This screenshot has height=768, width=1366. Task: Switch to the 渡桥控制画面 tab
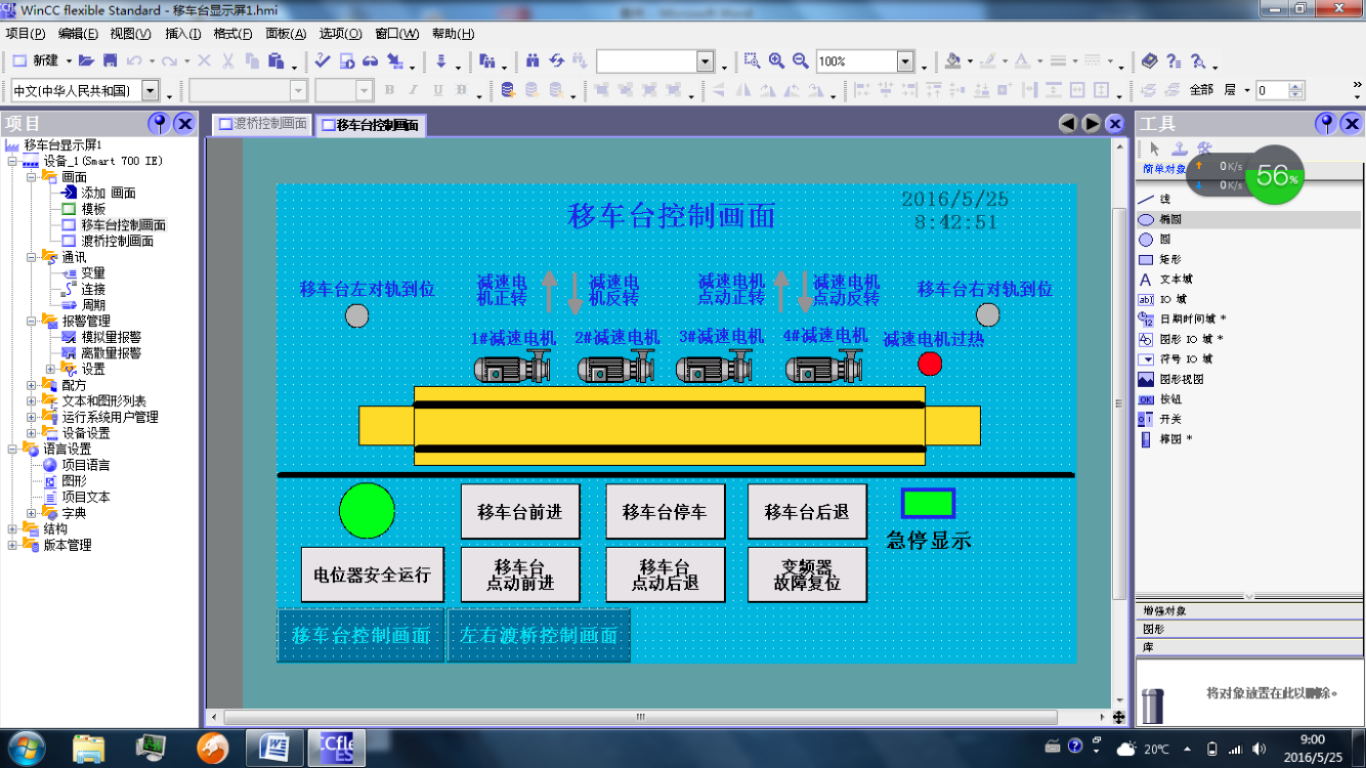click(x=262, y=125)
